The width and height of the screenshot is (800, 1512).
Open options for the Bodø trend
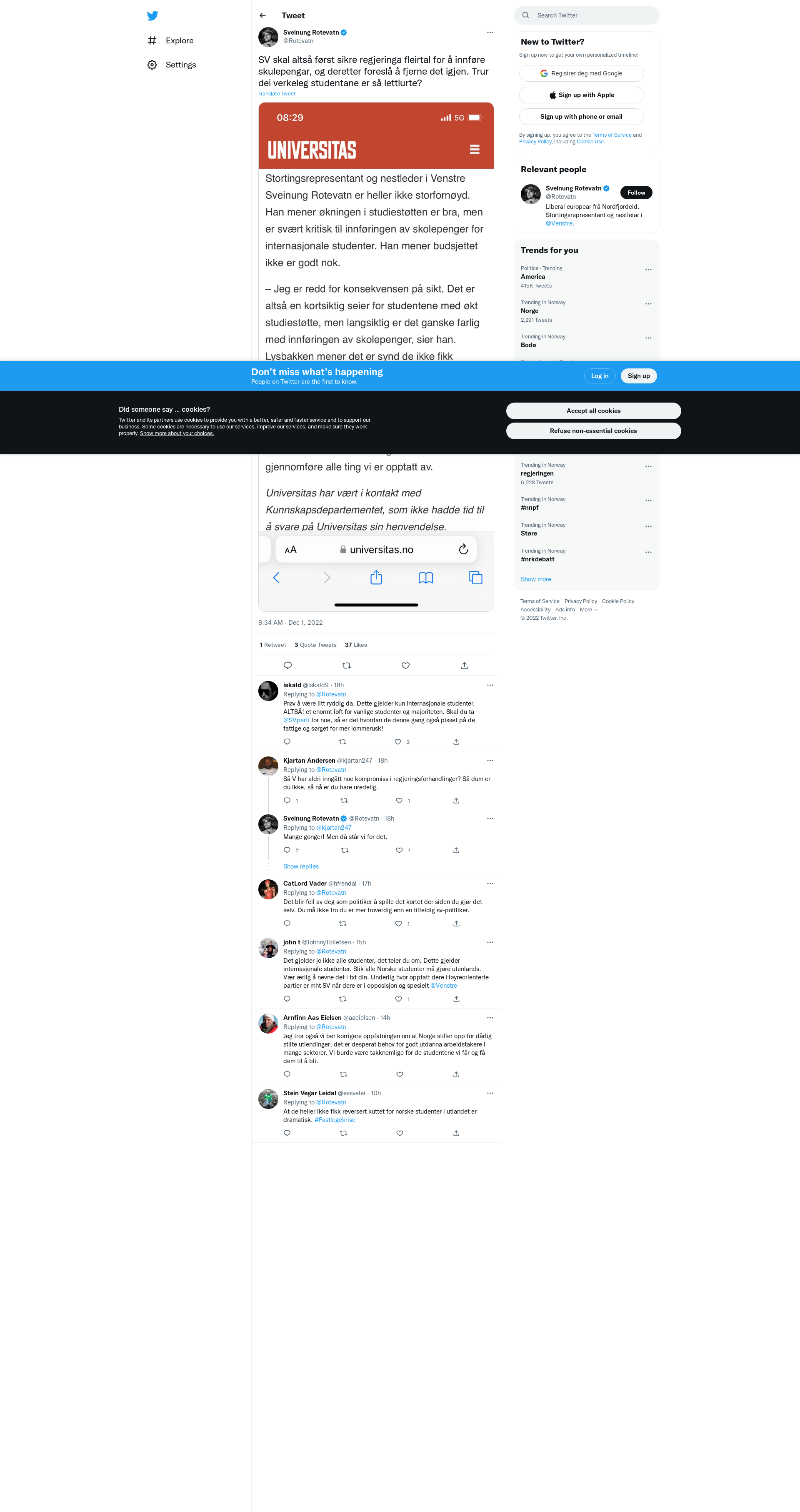(648, 338)
